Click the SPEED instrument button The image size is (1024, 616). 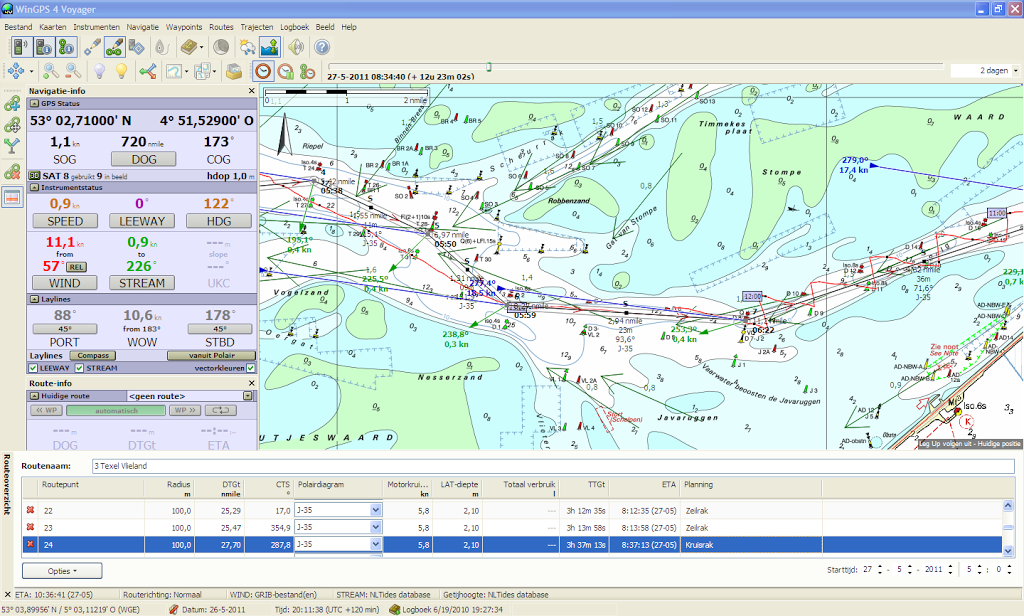tap(65, 221)
